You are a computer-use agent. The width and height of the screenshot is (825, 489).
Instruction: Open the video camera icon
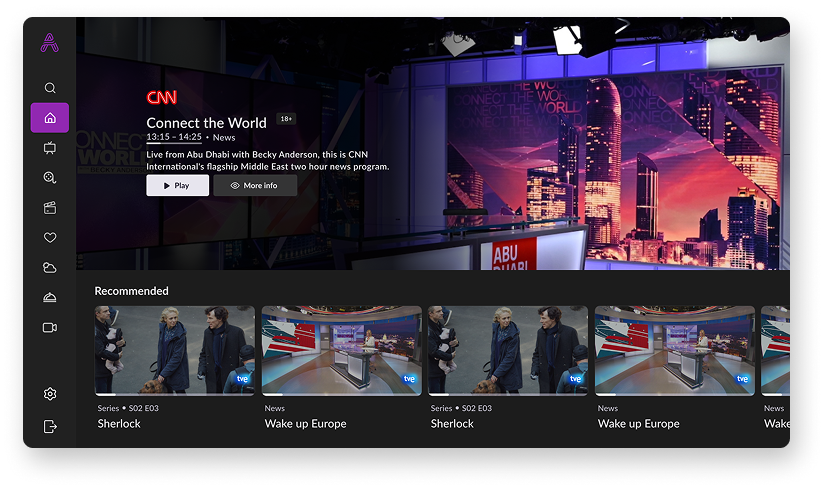[50, 327]
